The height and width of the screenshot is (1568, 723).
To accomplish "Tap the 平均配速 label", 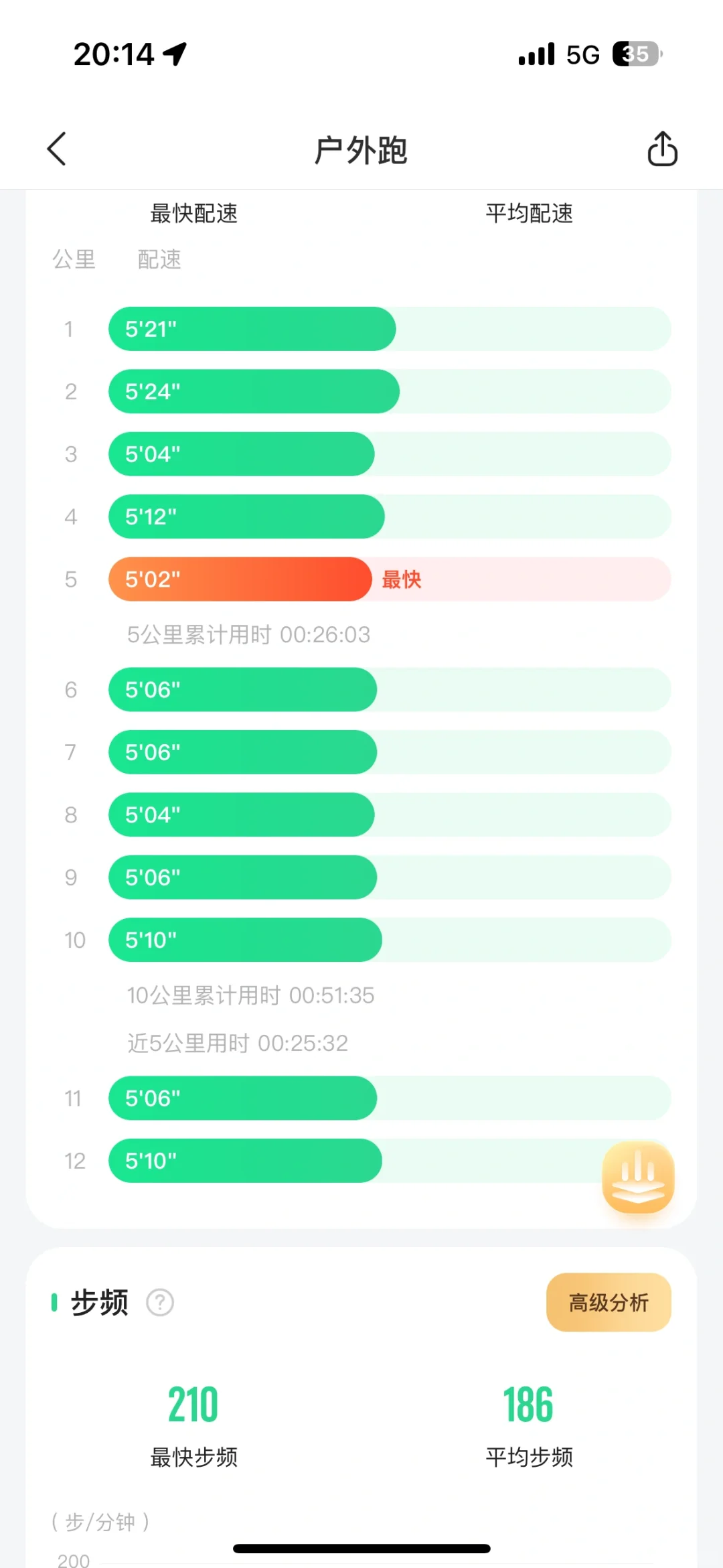I will pyautogui.click(x=529, y=214).
